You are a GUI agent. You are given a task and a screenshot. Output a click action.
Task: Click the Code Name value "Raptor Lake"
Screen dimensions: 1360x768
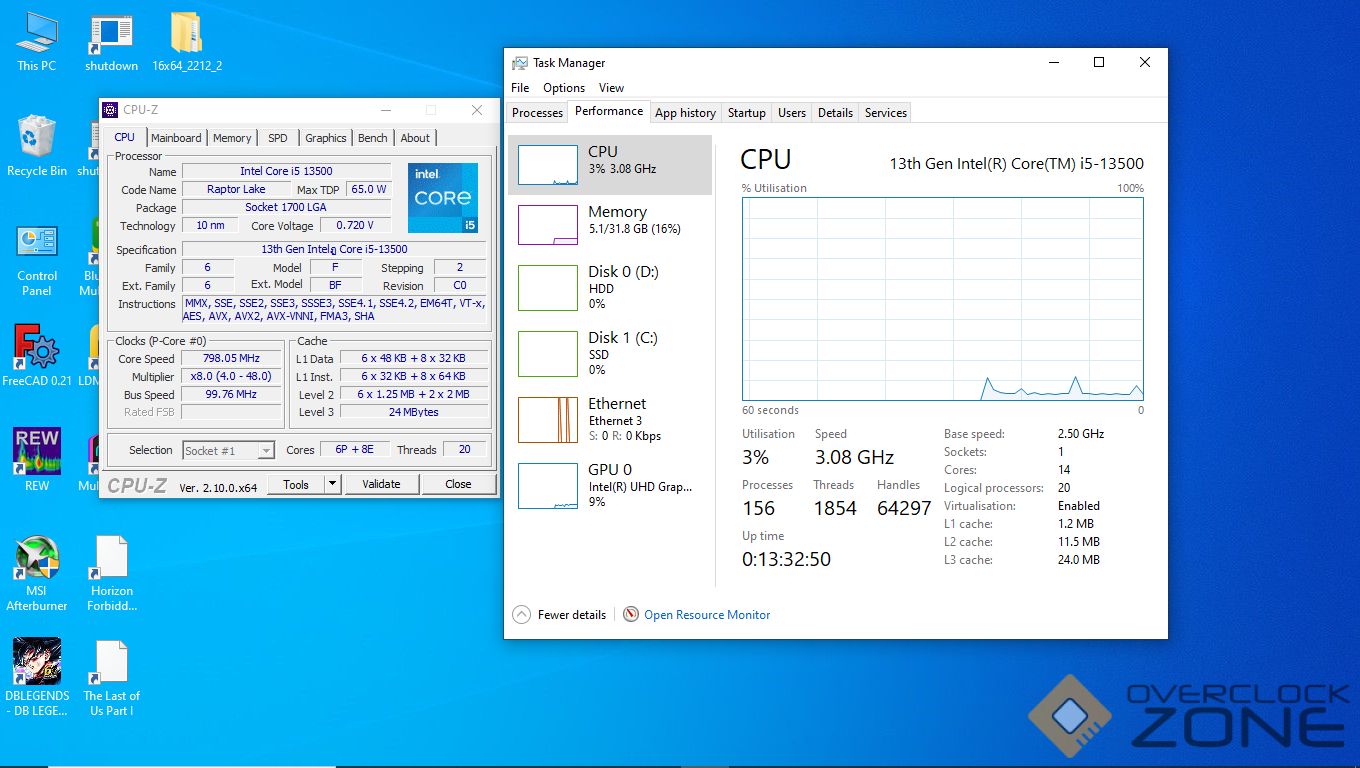[x=236, y=189]
